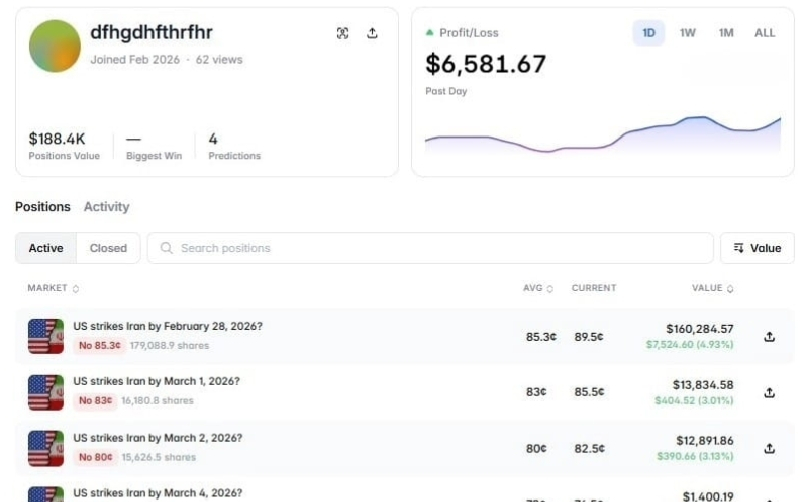Open the profile avatar image

click(55, 46)
